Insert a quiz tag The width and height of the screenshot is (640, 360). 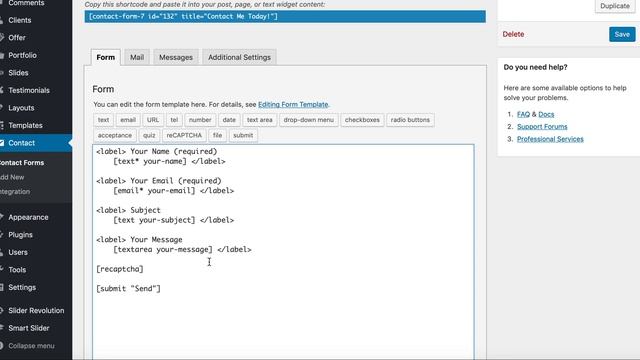(149, 136)
